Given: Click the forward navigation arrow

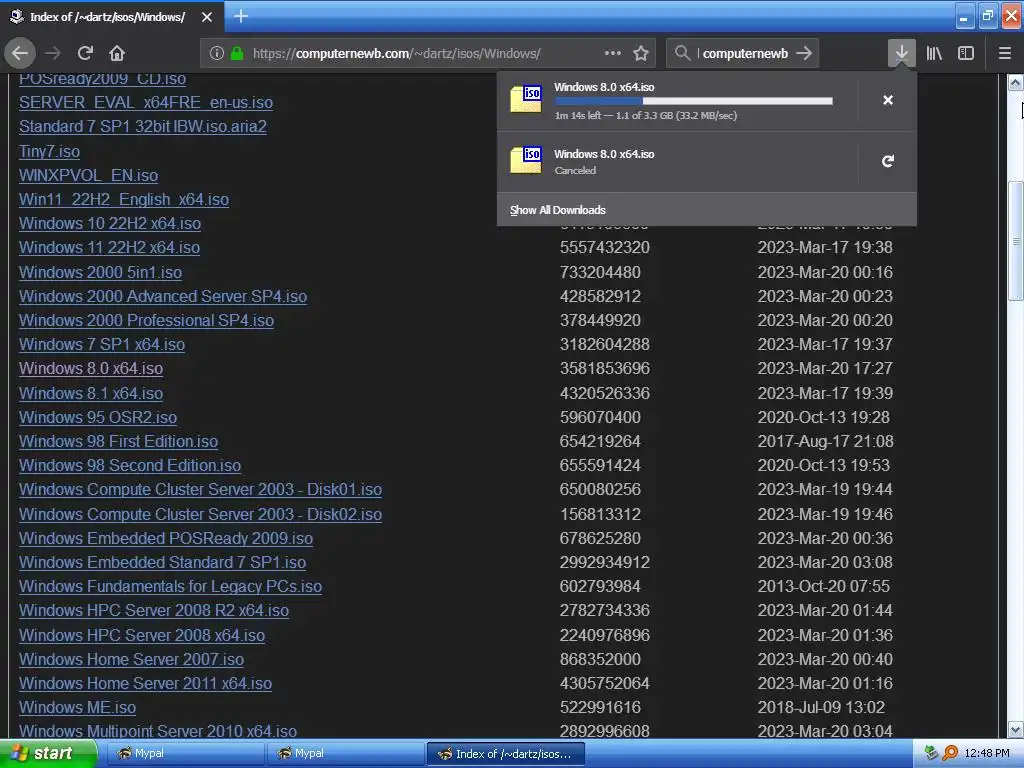Looking at the screenshot, I should pos(53,53).
